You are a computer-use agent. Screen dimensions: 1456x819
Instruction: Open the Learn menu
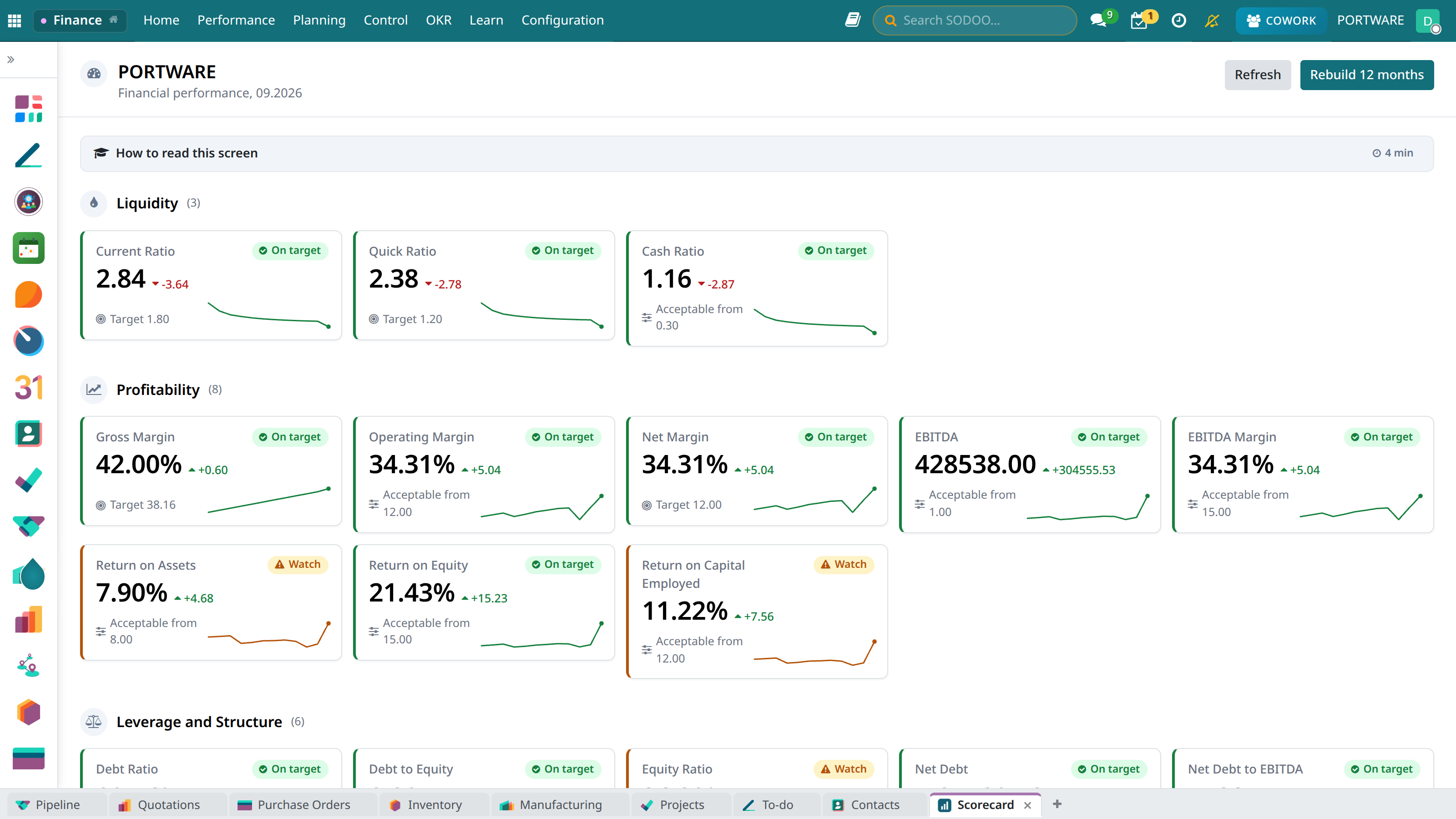(x=486, y=20)
